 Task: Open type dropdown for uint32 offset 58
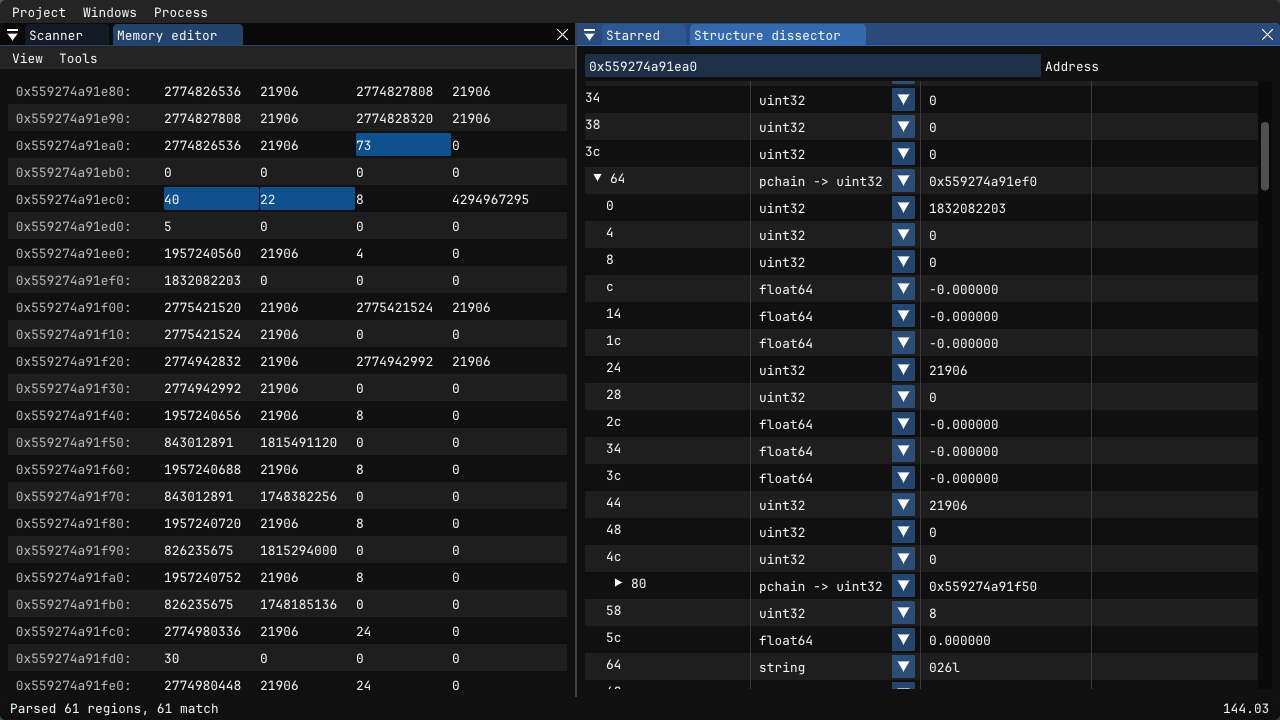point(904,613)
